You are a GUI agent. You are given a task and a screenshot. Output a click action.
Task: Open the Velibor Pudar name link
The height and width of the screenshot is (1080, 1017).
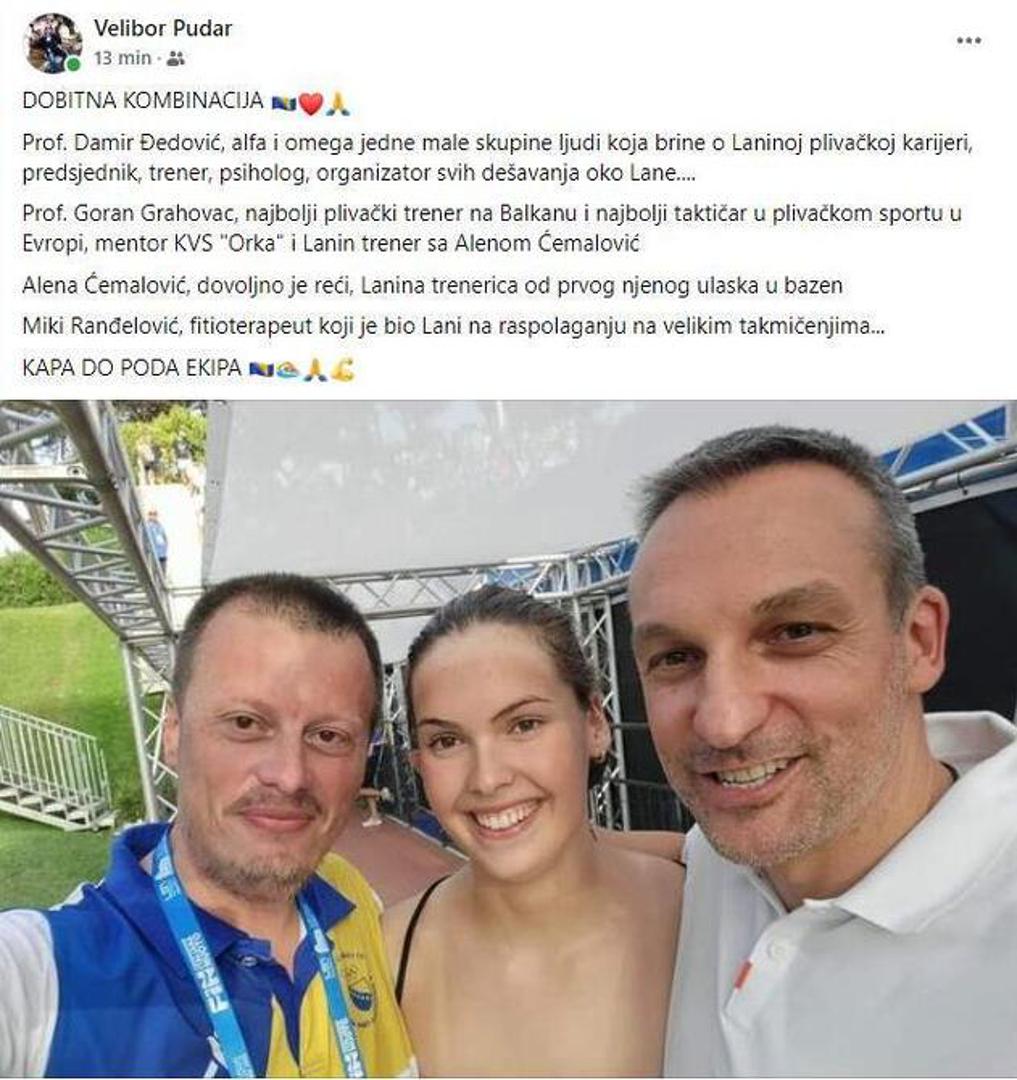[162, 28]
